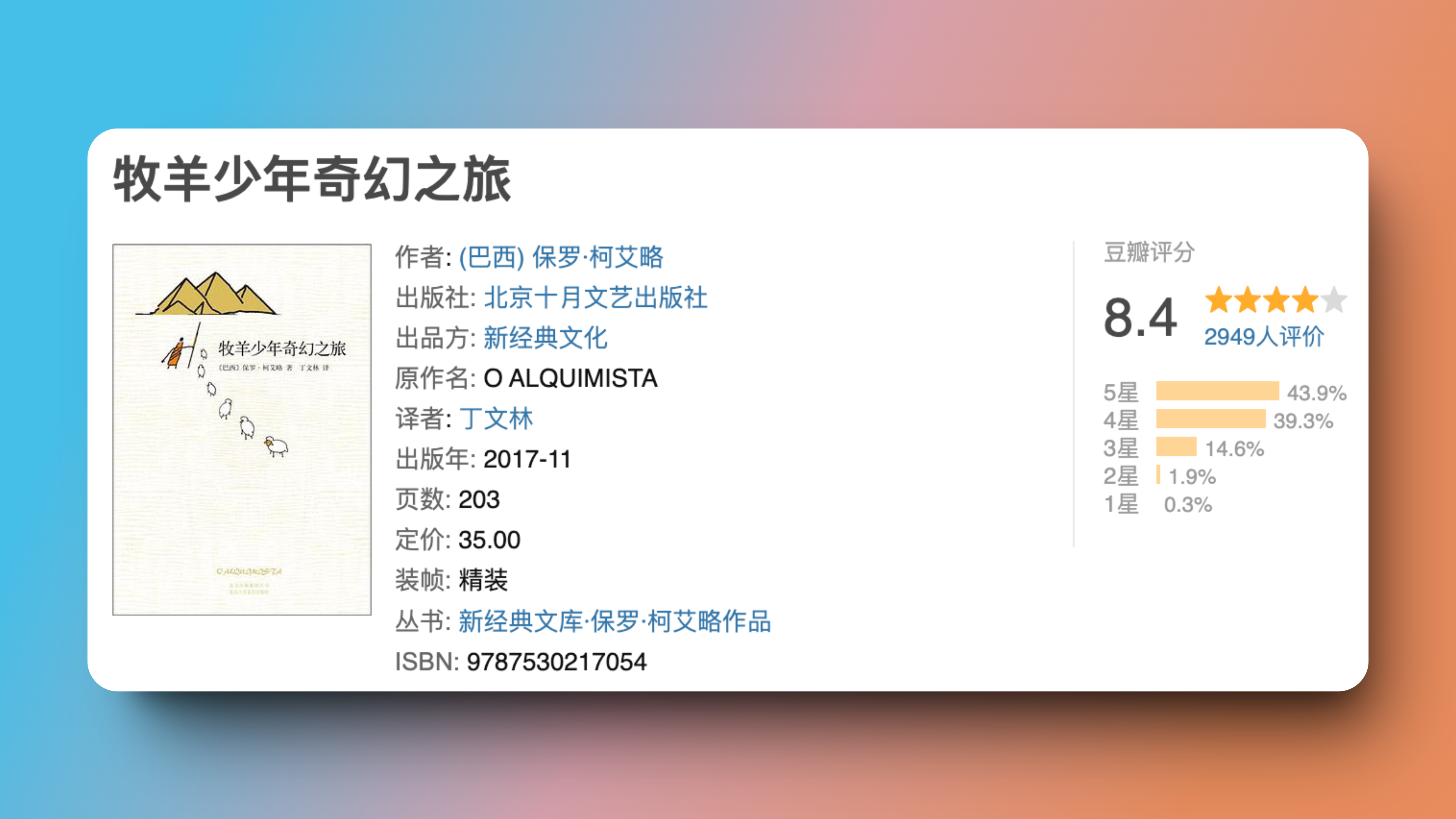Click the 8.4 rating score
The height and width of the screenshot is (819, 1456).
(x=1140, y=318)
